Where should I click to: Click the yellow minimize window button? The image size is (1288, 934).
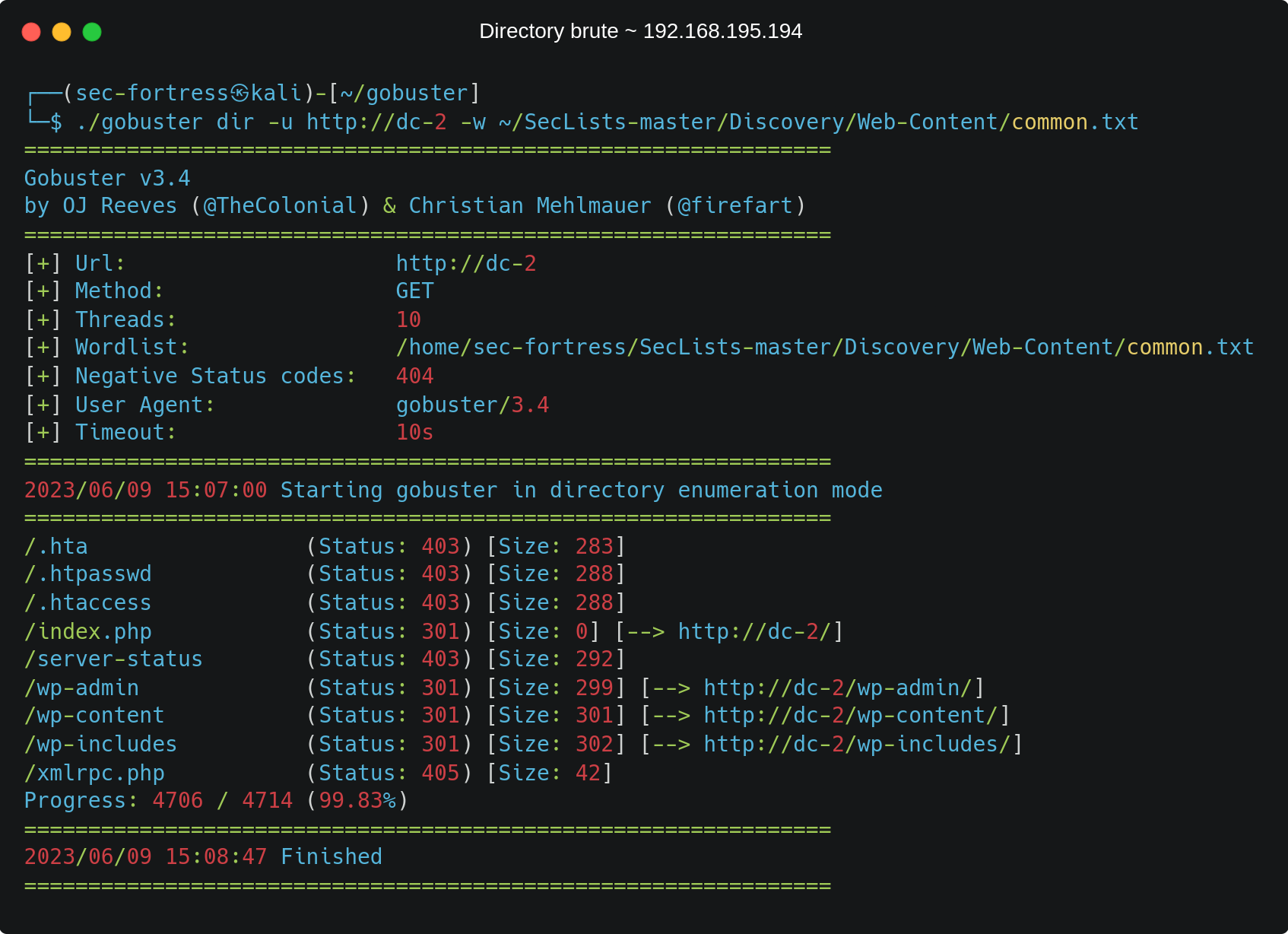(62, 32)
